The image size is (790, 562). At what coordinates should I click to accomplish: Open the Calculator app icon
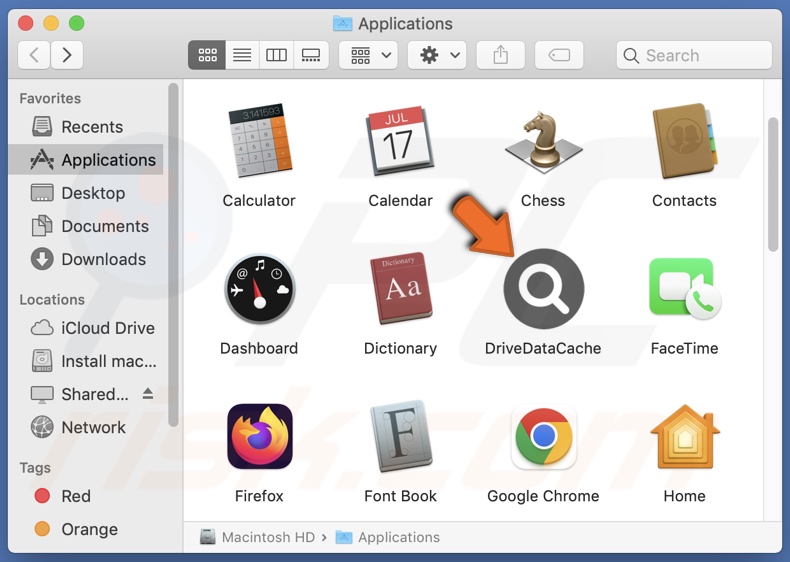click(260, 141)
